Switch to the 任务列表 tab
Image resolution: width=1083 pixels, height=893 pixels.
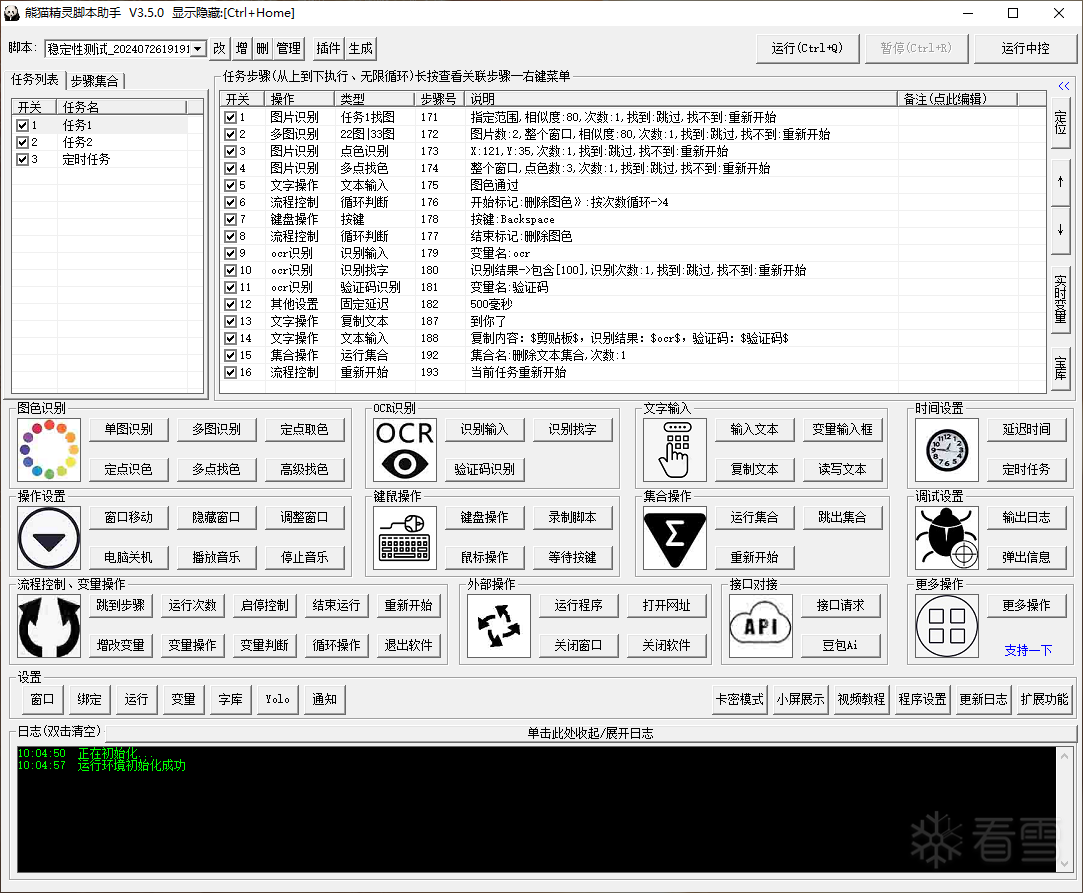(x=35, y=79)
